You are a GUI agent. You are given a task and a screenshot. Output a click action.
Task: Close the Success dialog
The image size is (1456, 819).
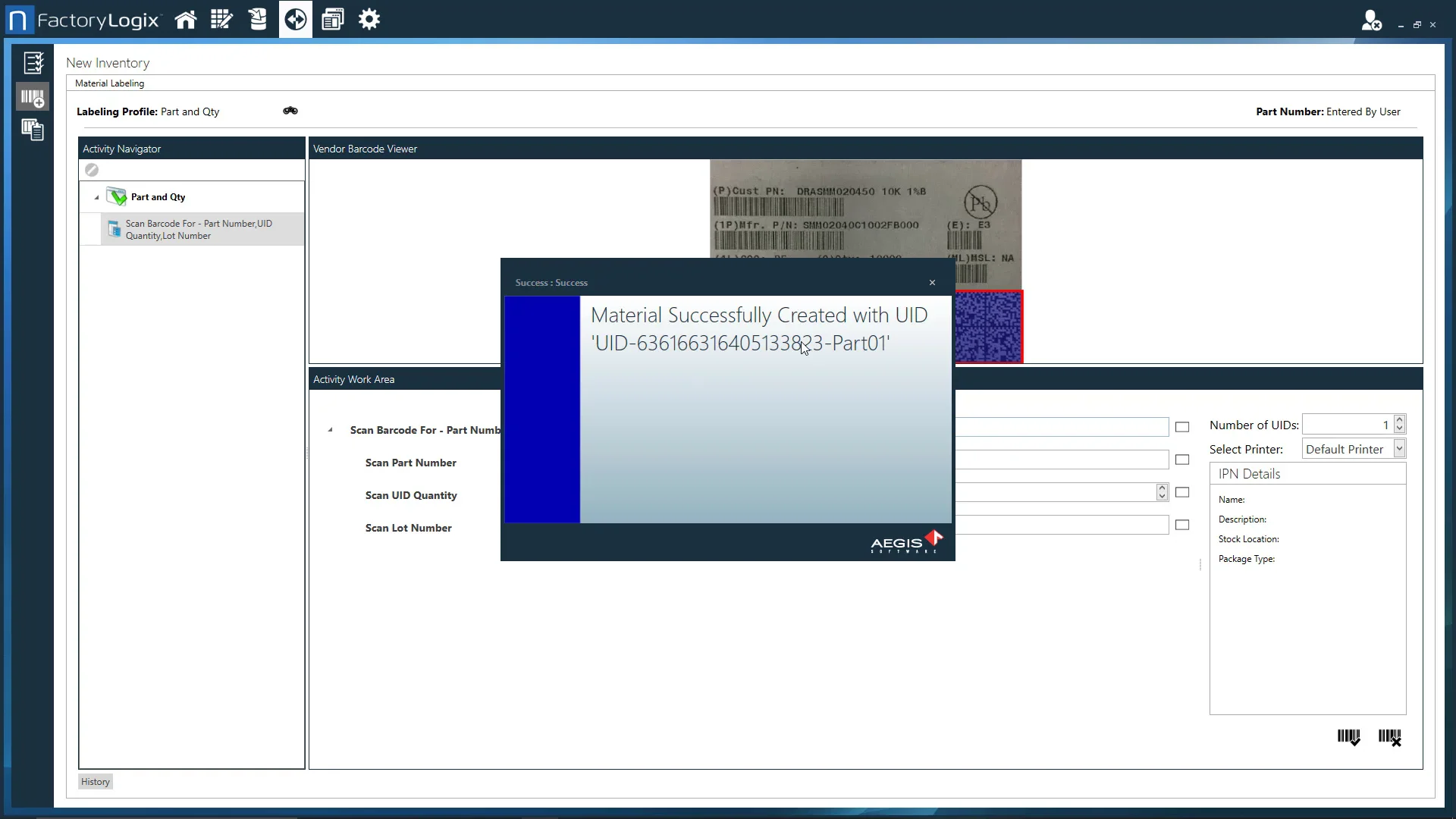pyautogui.click(x=932, y=282)
